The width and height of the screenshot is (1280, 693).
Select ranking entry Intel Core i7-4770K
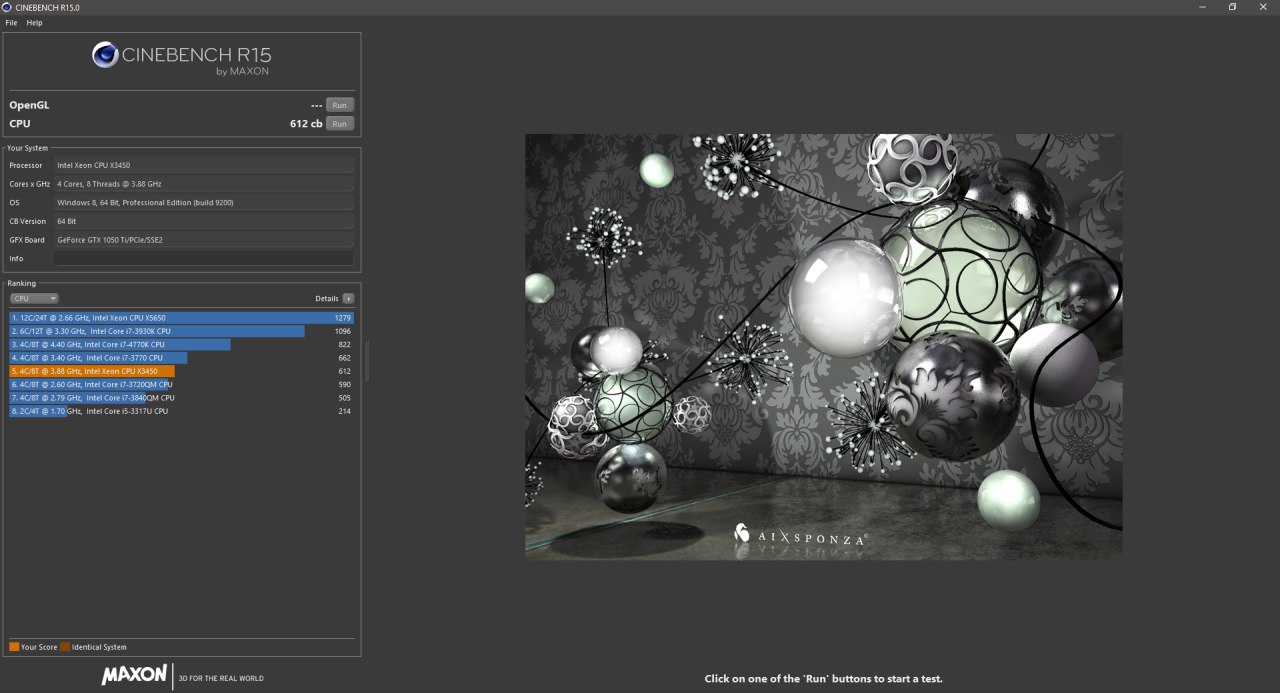[181, 344]
